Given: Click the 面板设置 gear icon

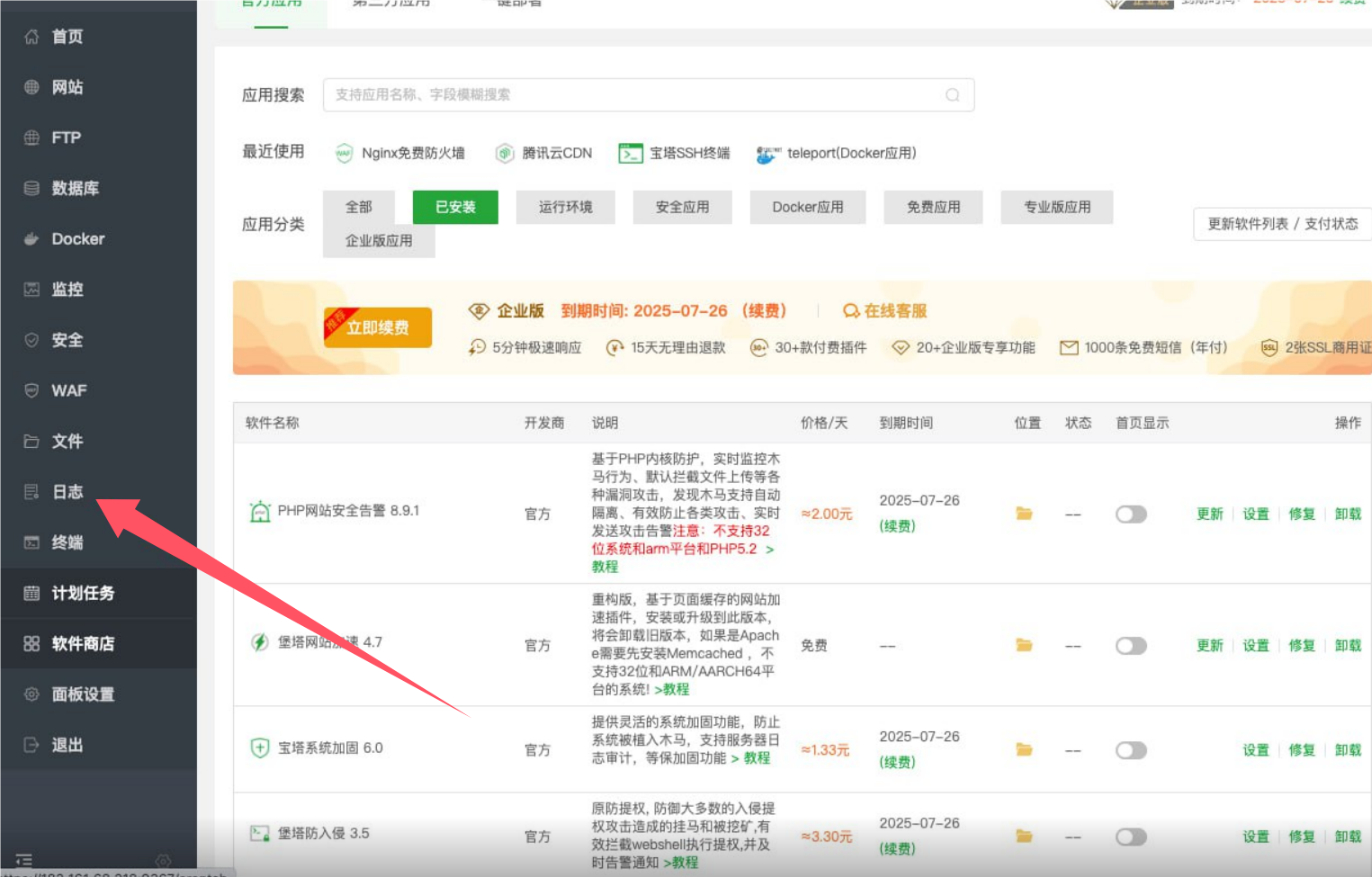Looking at the screenshot, I should (x=31, y=694).
